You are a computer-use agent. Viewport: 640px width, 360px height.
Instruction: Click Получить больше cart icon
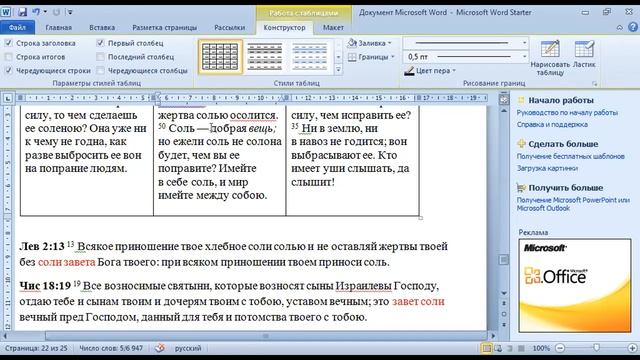click(x=521, y=188)
